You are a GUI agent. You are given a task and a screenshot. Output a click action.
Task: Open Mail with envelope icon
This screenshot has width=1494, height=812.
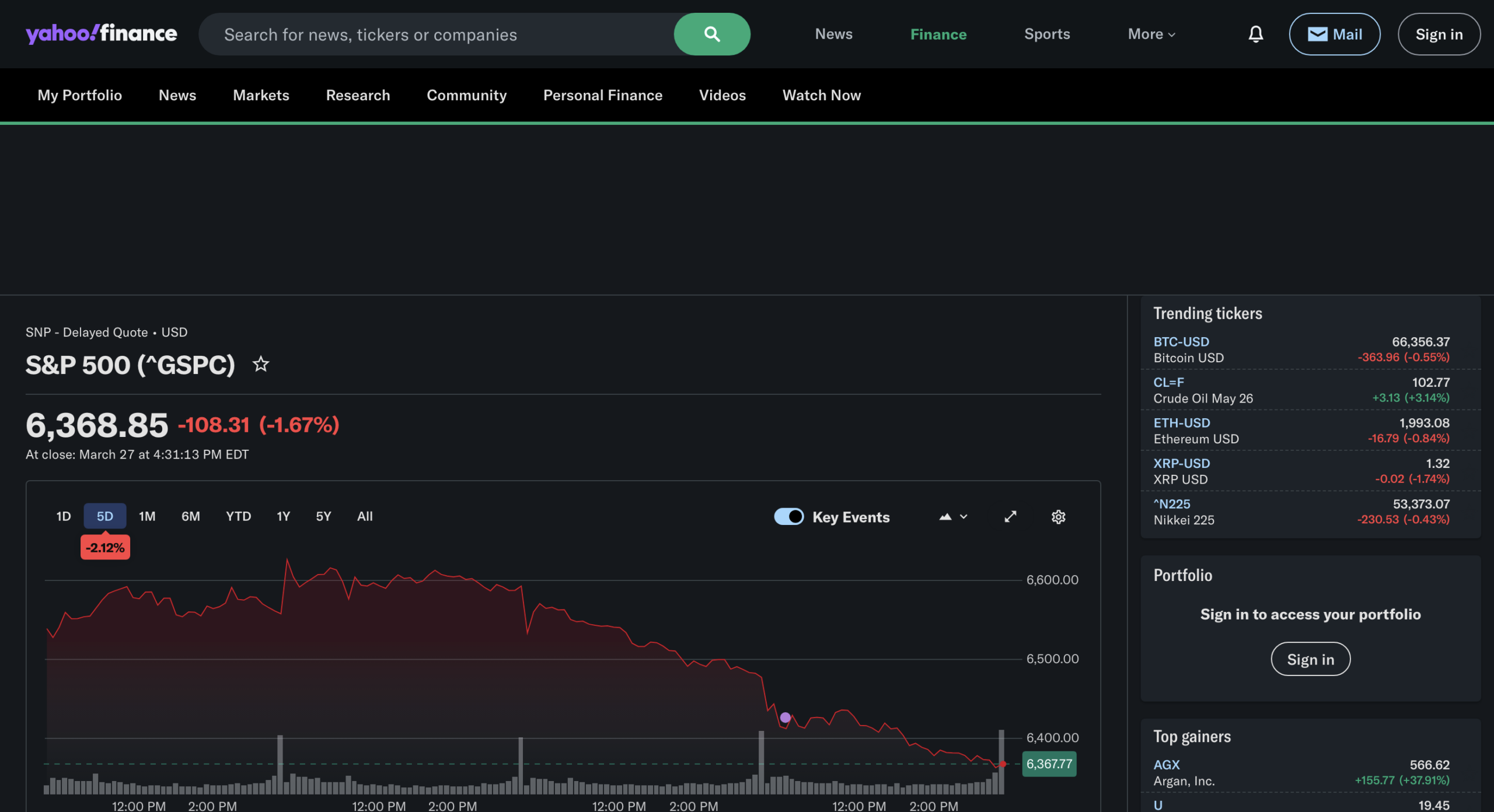(1334, 34)
